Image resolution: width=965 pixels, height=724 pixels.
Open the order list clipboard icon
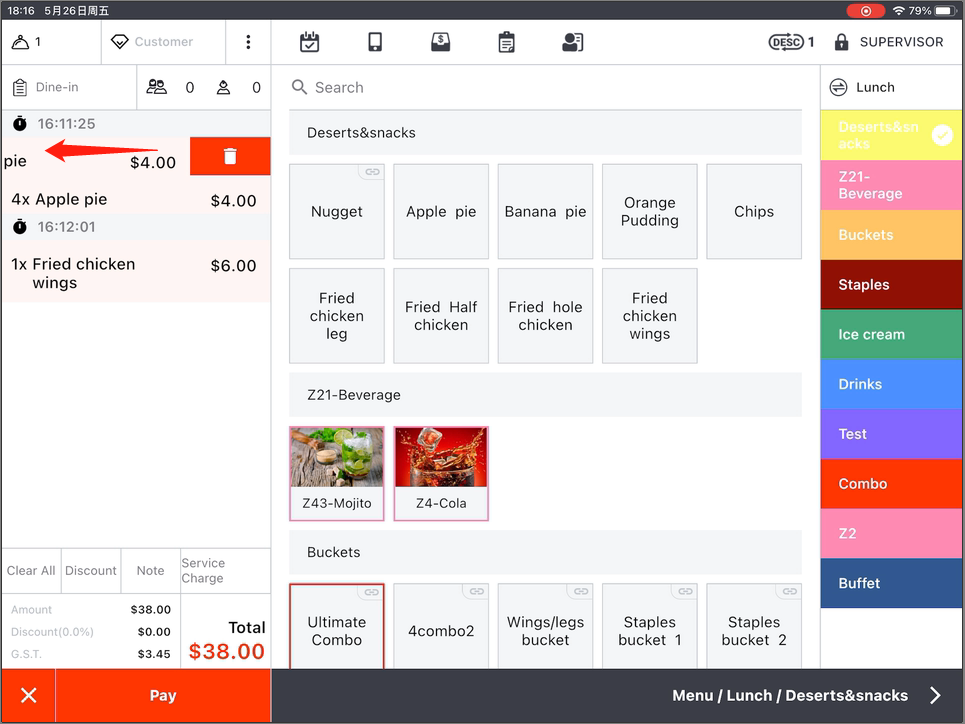coord(507,42)
